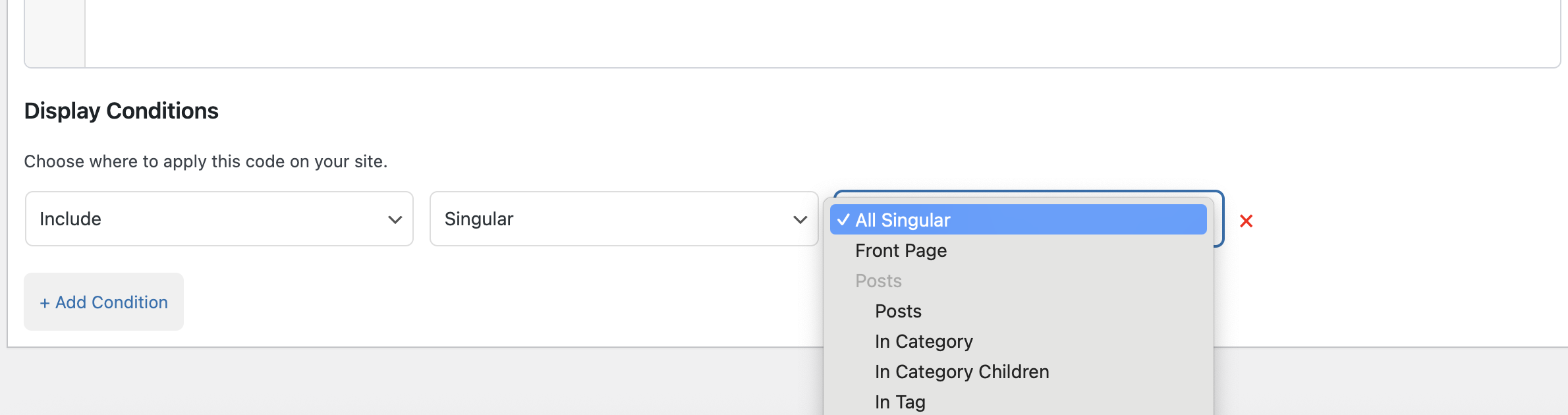
Task: Click the plus sign on Add Condition
Action: tap(45, 303)
